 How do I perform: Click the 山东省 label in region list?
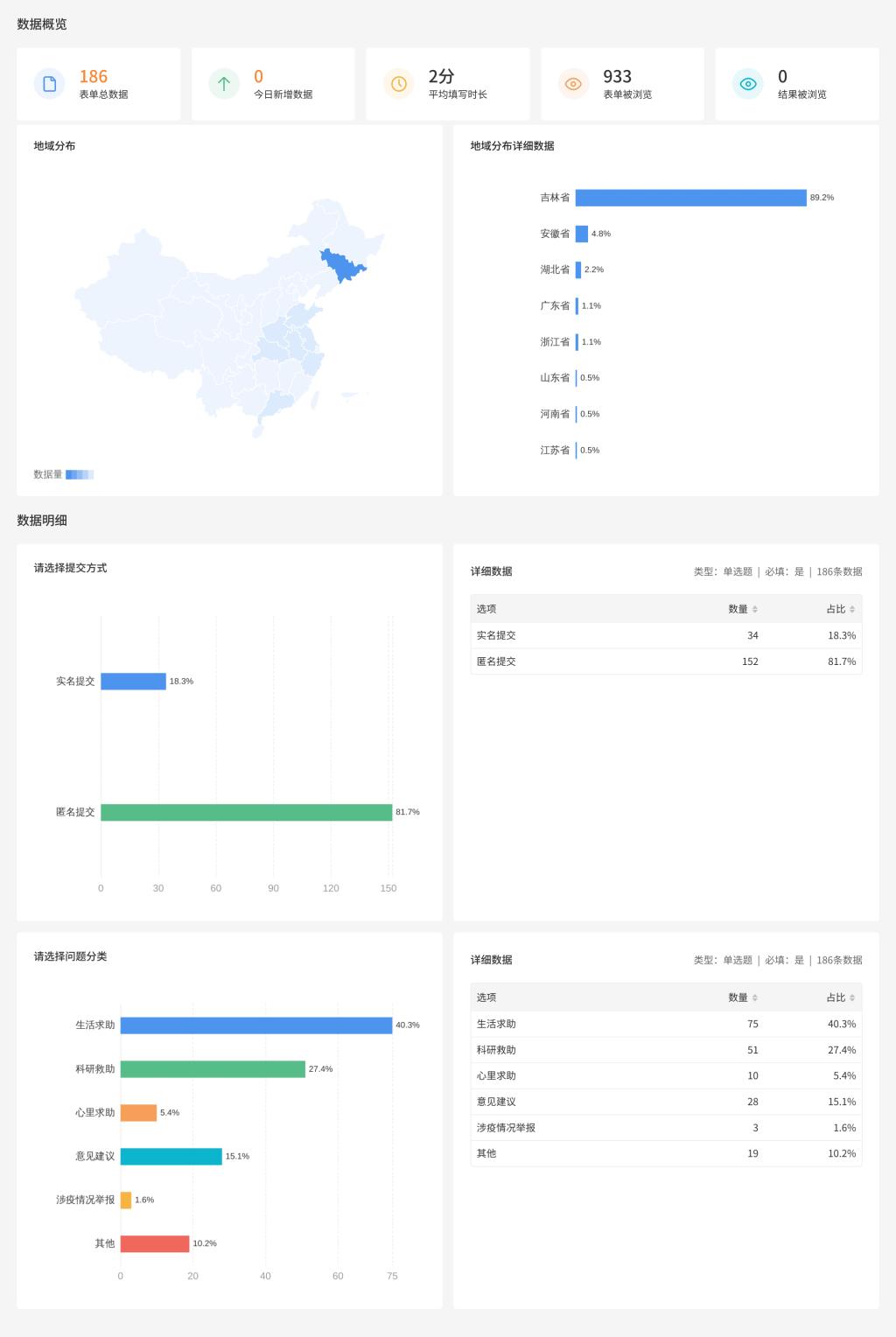click(555, 378)
